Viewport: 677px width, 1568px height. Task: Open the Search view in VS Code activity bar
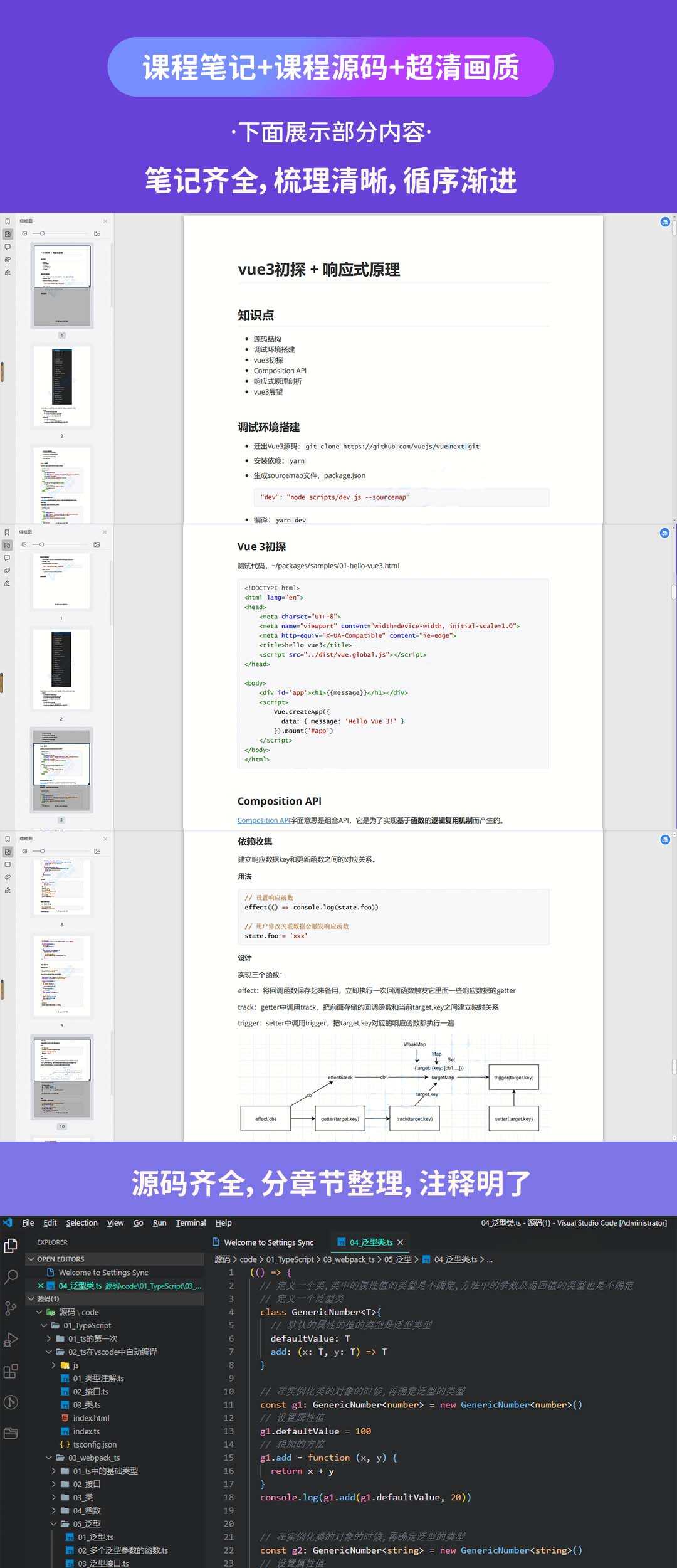[x=11, y=1276]
